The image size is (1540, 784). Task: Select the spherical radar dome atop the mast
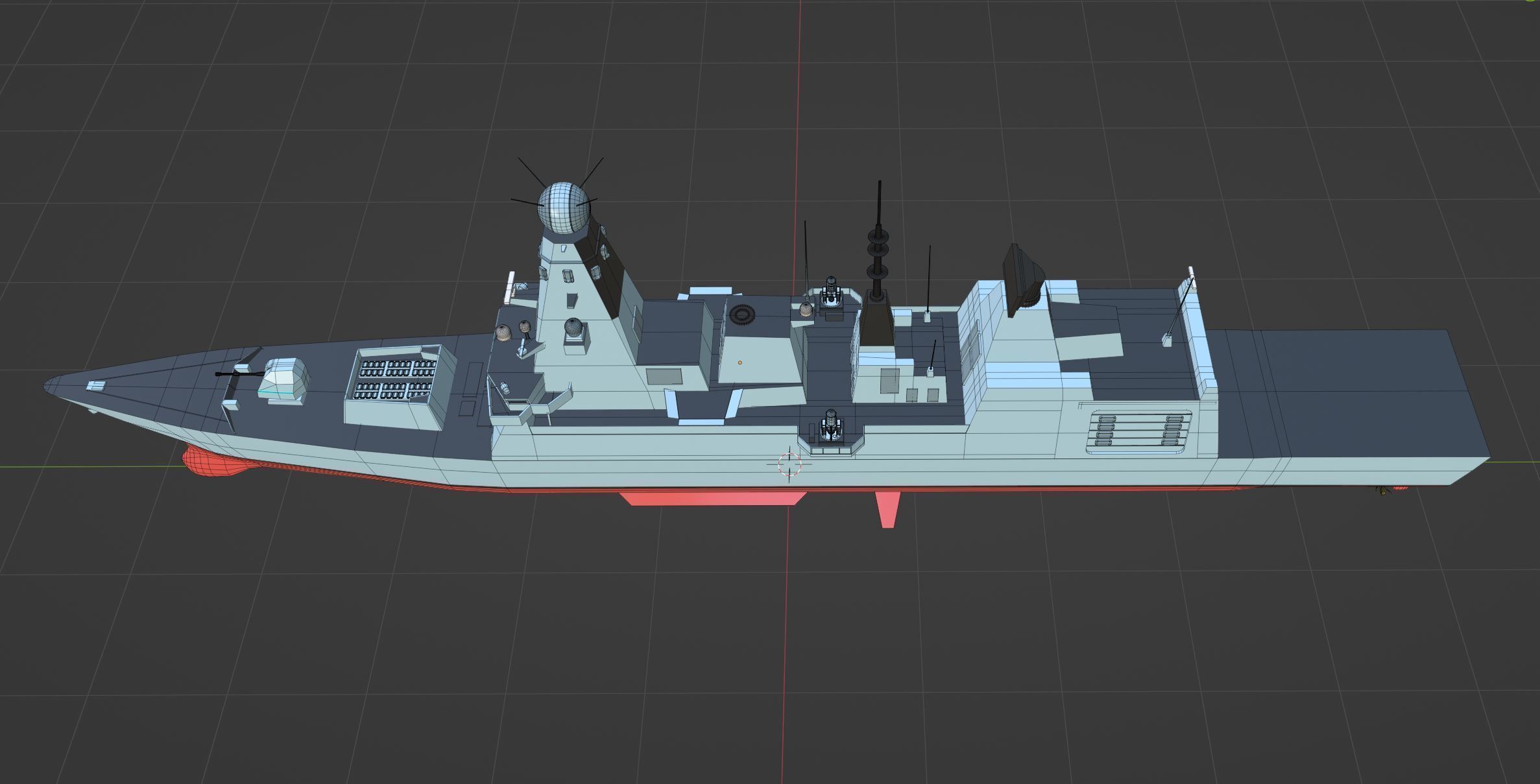[x=563, y=208]
